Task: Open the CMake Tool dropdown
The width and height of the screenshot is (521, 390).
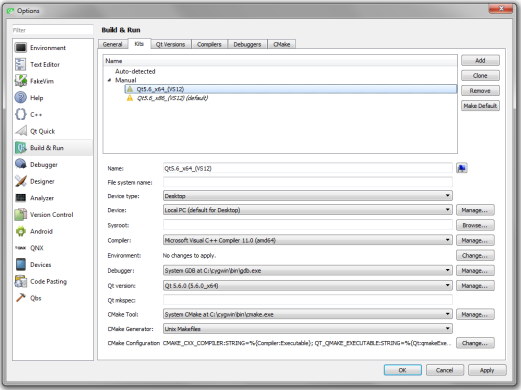Action: coord(307,314)
